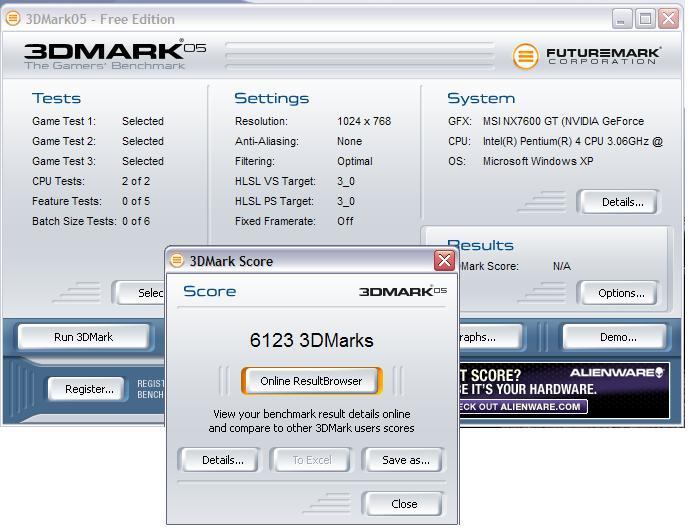Open the Online ResultBrowser
The height and width of the screenshot is (531, 694).
click(311, 381)
